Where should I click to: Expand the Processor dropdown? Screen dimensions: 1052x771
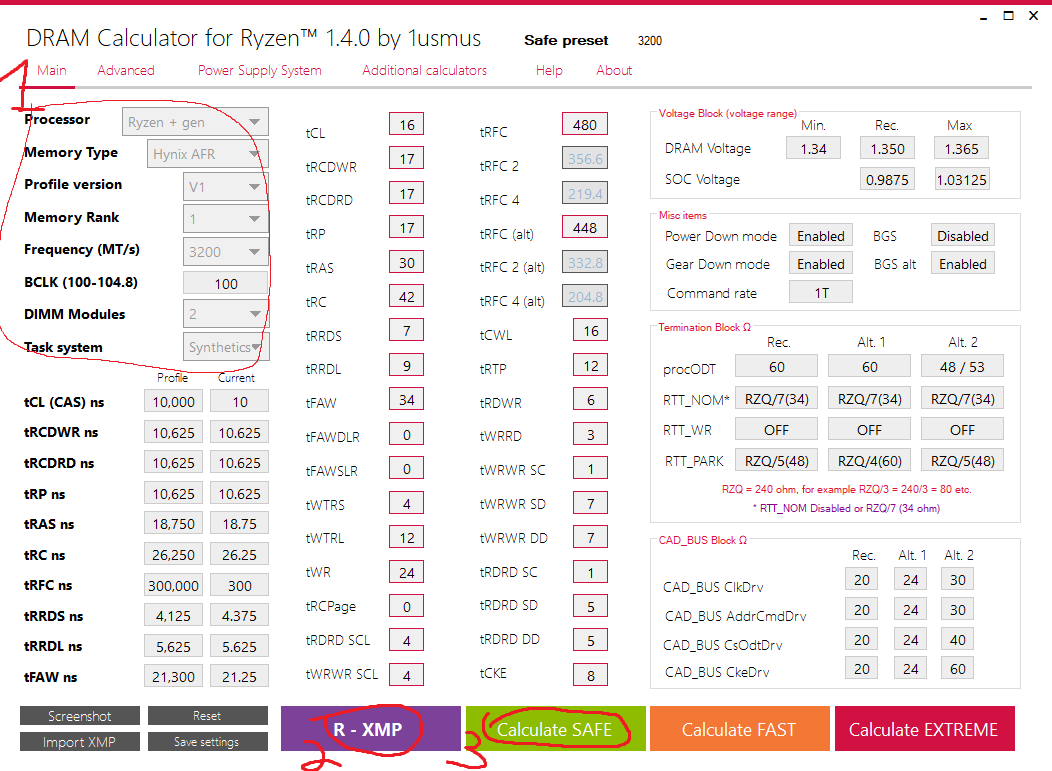click(195, 122)
